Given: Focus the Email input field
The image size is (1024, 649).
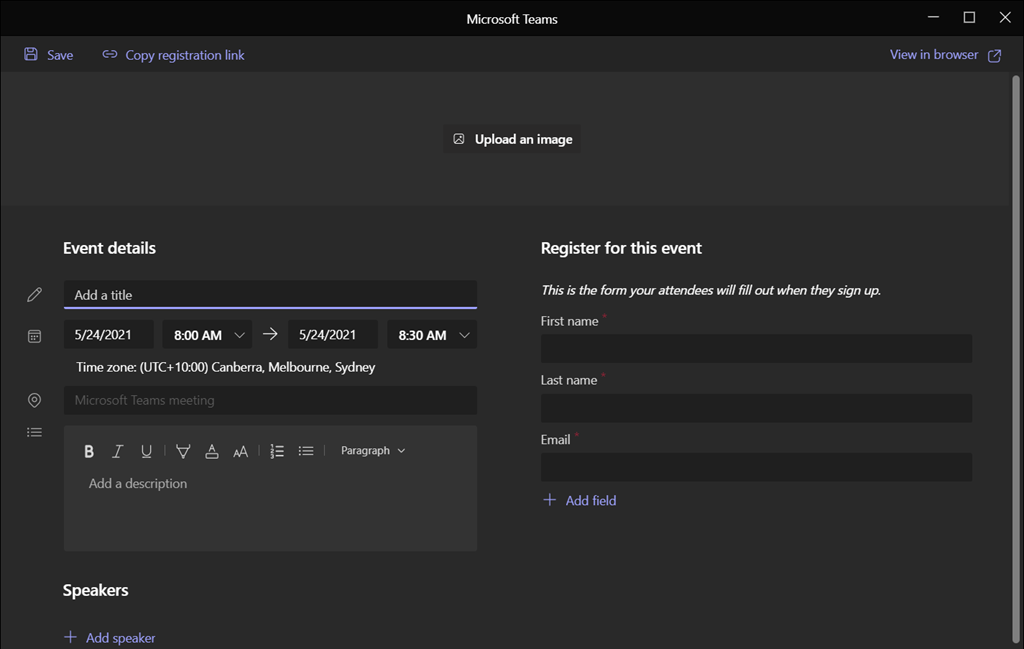Looking at the screenshot, I should [756, 467].
